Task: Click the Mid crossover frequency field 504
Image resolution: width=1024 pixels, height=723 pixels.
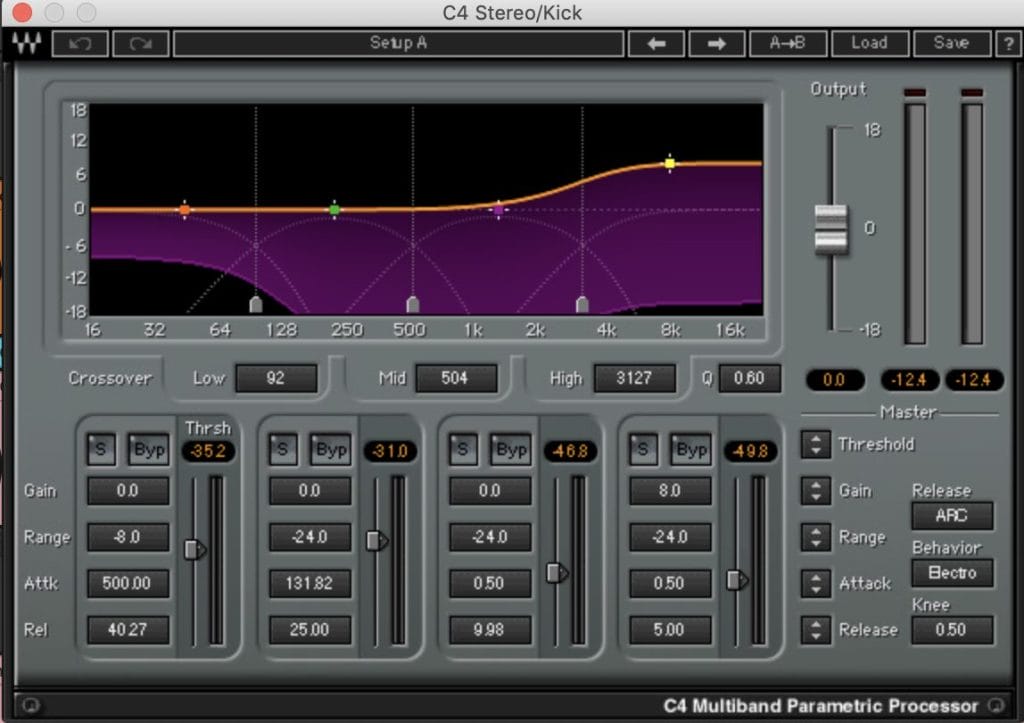Action: click(455, 378)
